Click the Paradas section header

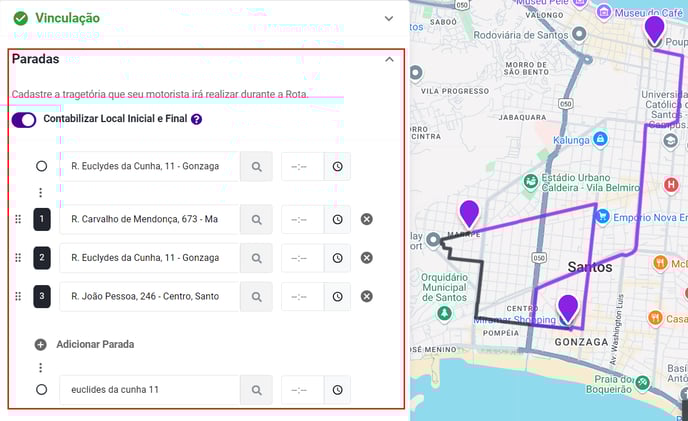(x=36, y=59)
